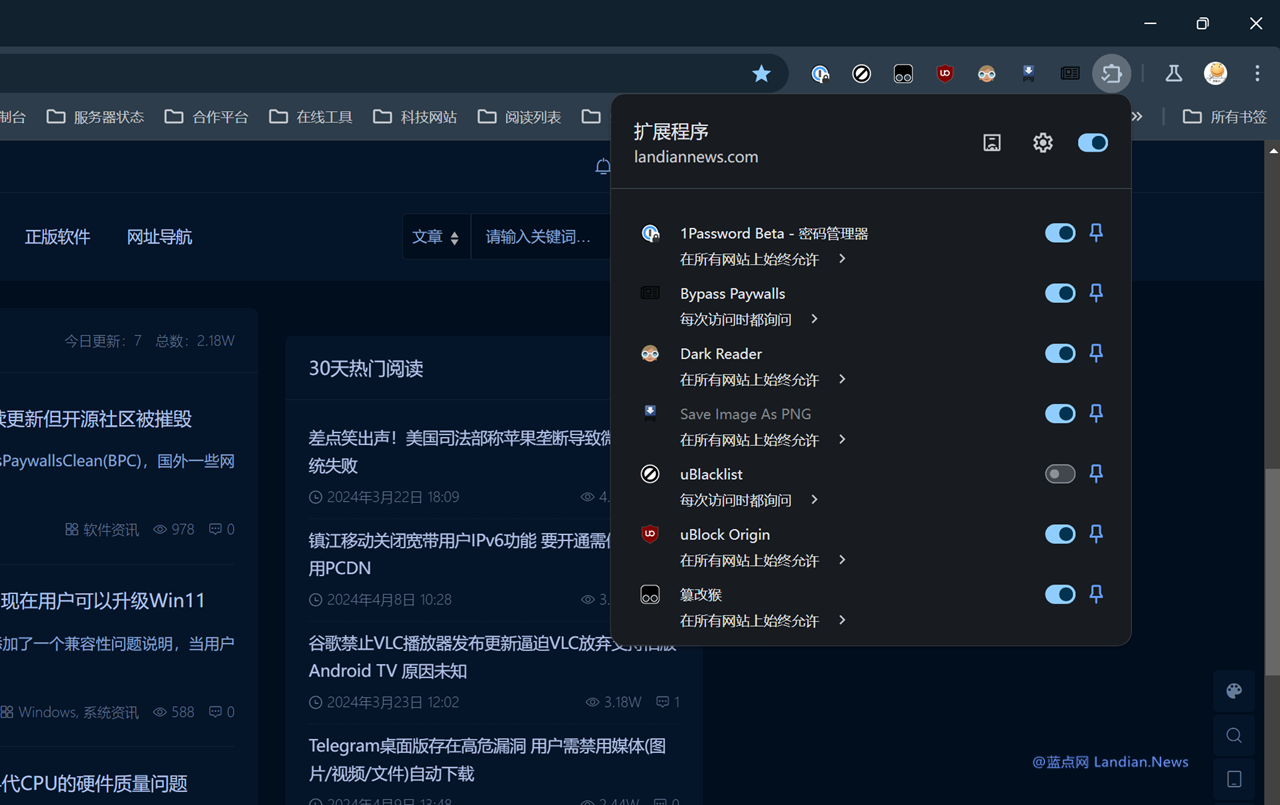Screen dimensions: 1280x805
Task: Toggle Save Image As PNG site access
Action: click(x=1060, y=413)
